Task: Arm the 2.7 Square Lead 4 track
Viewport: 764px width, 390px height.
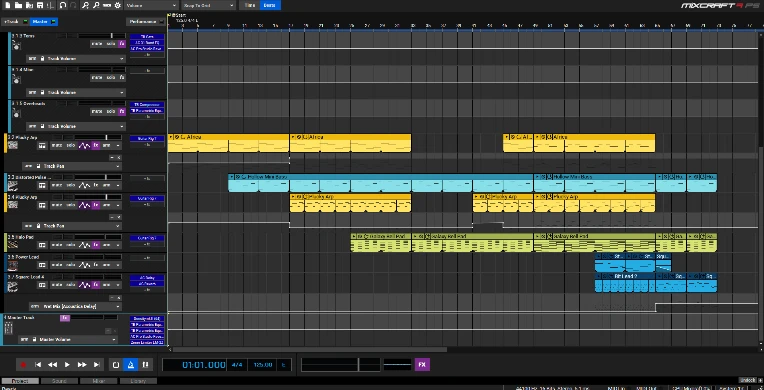Action: (107, 285)
